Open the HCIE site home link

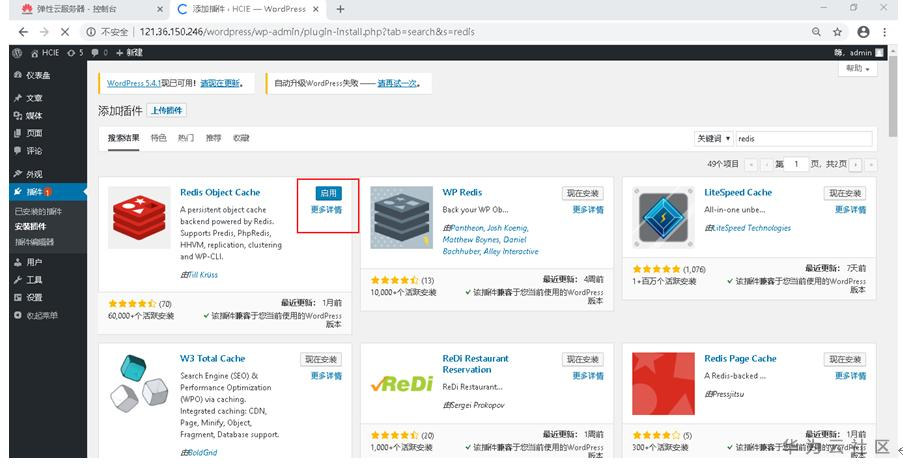tap(45, 52)
